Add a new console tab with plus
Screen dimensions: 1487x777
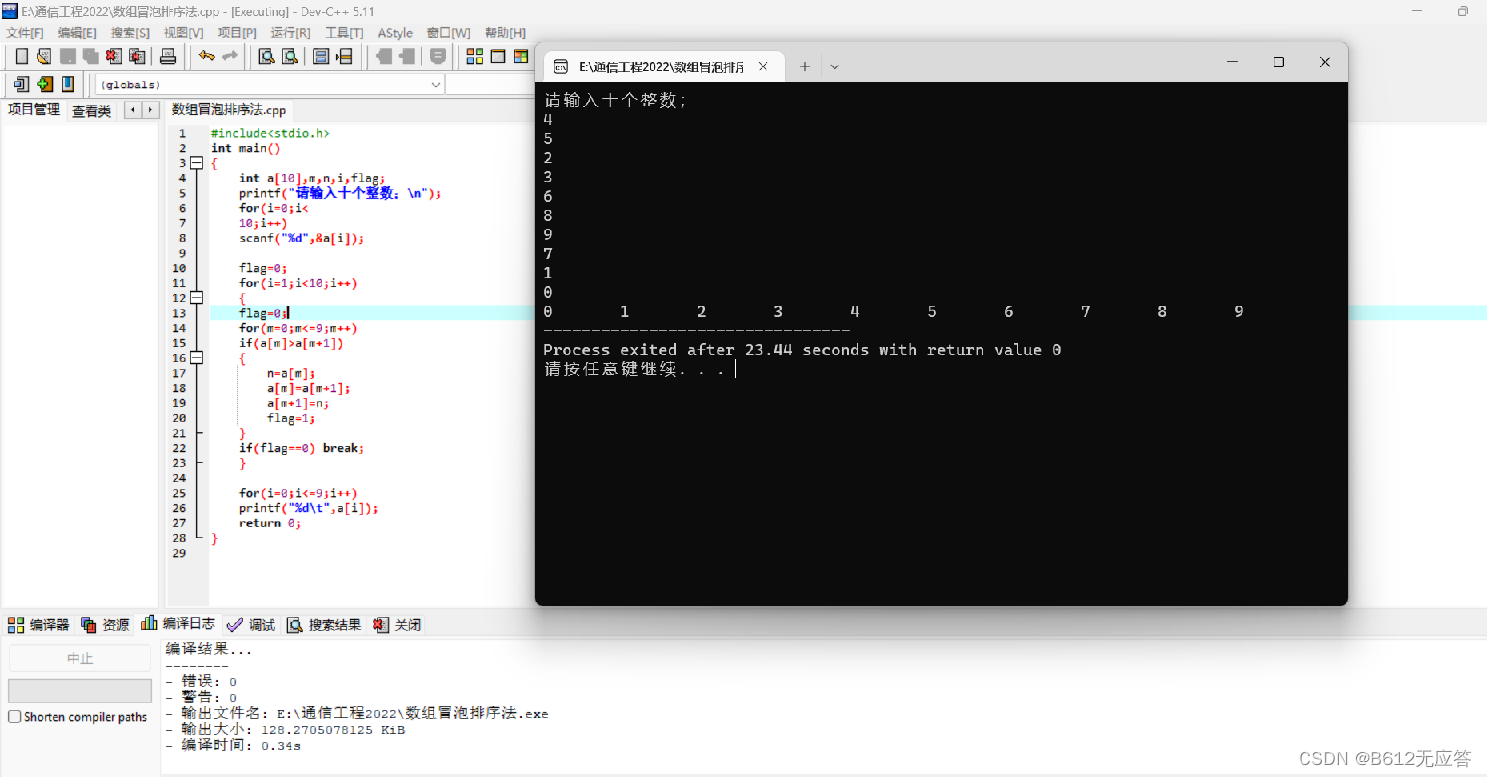[x=805, y=67]
